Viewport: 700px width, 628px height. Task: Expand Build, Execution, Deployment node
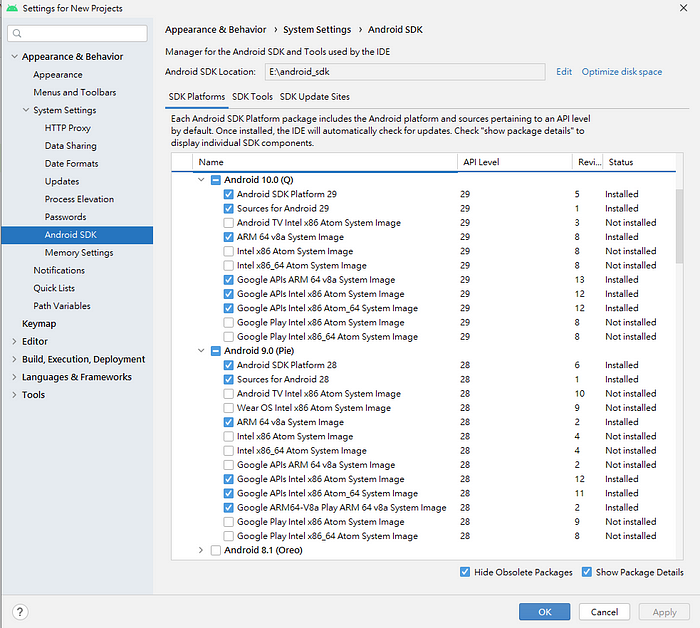pos(14,359)
